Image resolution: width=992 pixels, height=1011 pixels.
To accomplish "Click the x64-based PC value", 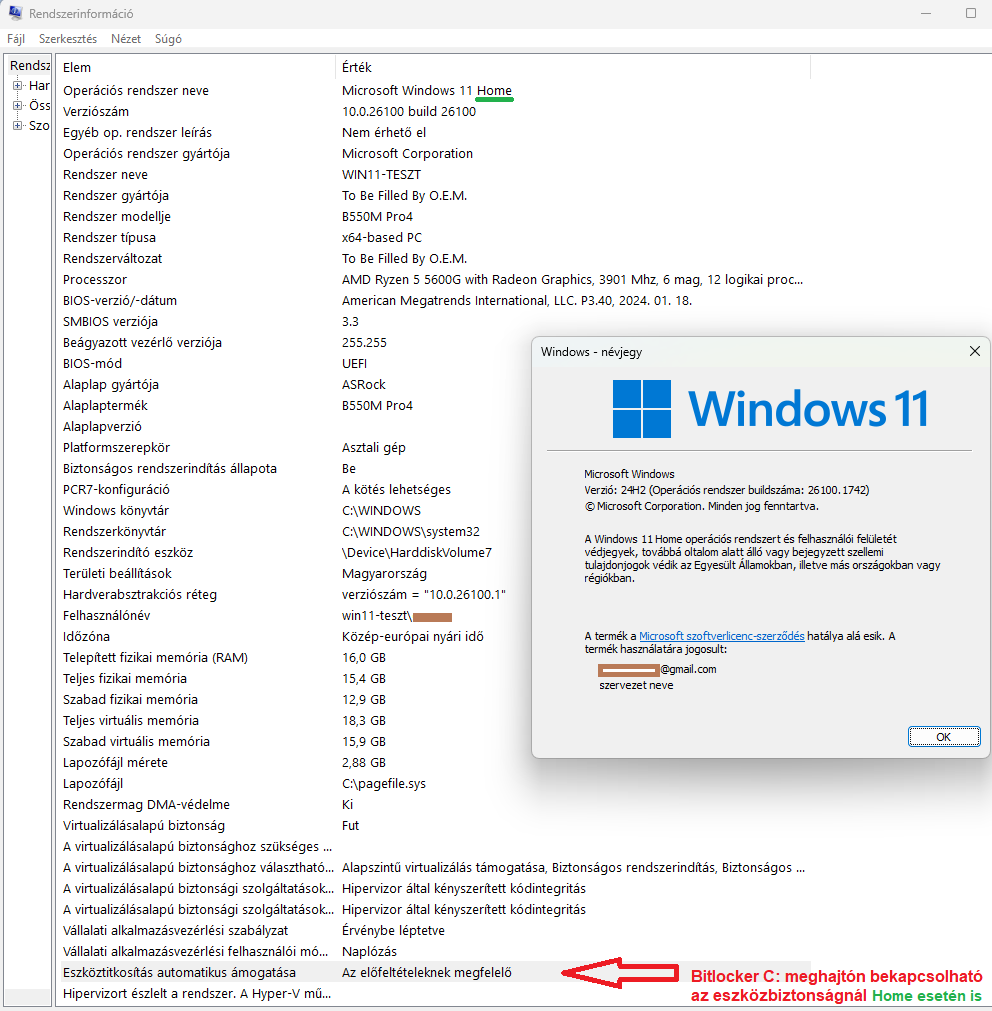I will click(x=382, y=237).
